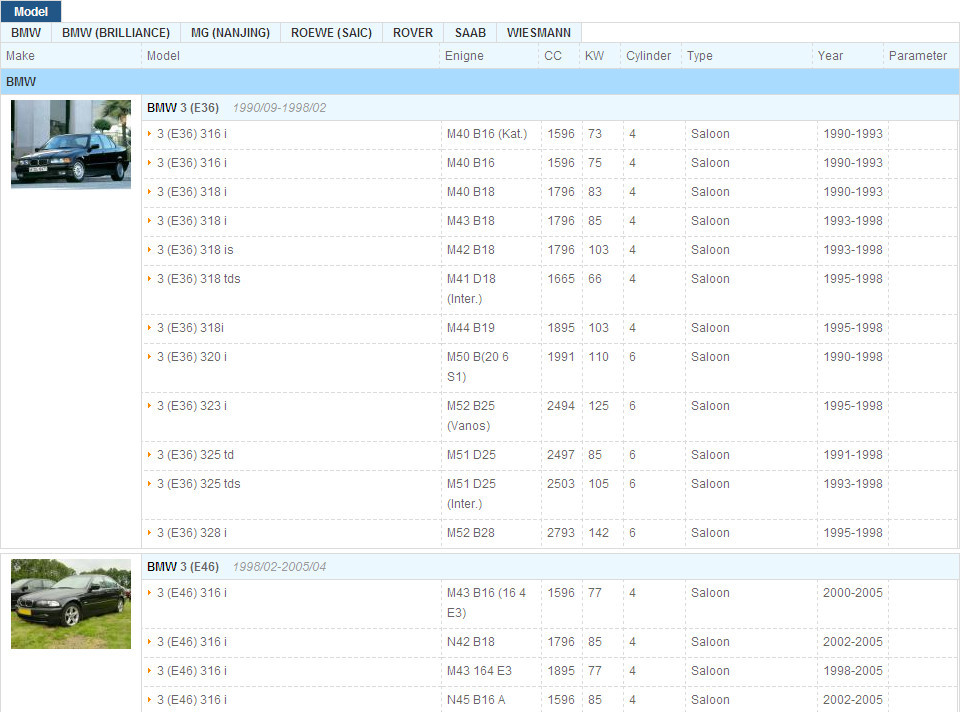961x712 pixels.
Task: Click the 3 (E36) 325 td link
Action: point(195,455)
